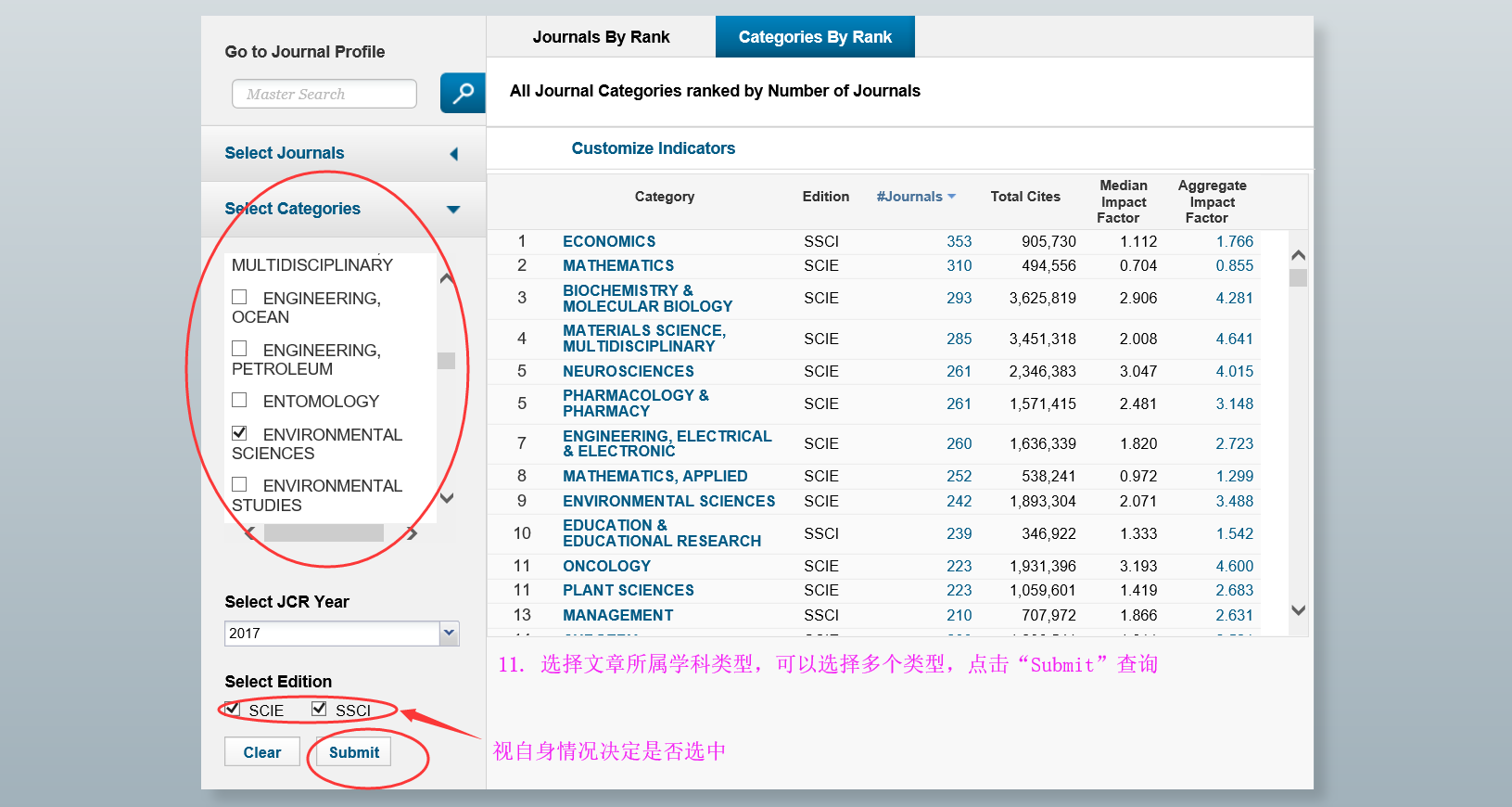Open MATERIALS SCIENCE, MULTIDISCIPLINARY link
This screenshot has height=807, width=1512.
pos(644,339)
